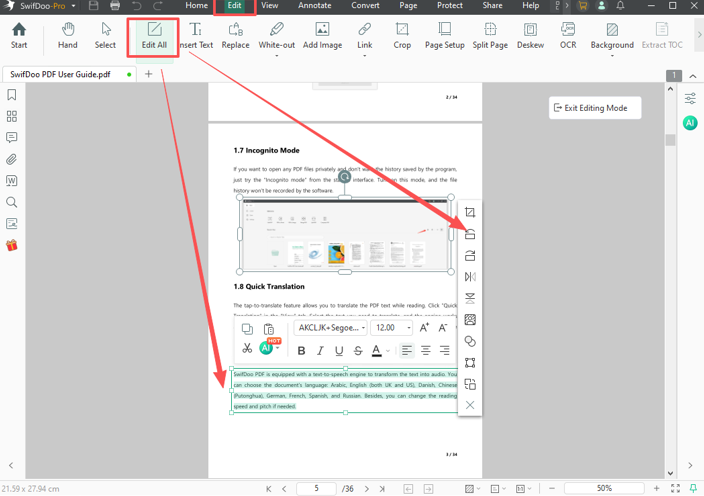The width and height of the screenshot is (704, 496).
Task: Toggle strikethrough on the selected text
Action: pos(358,351)
